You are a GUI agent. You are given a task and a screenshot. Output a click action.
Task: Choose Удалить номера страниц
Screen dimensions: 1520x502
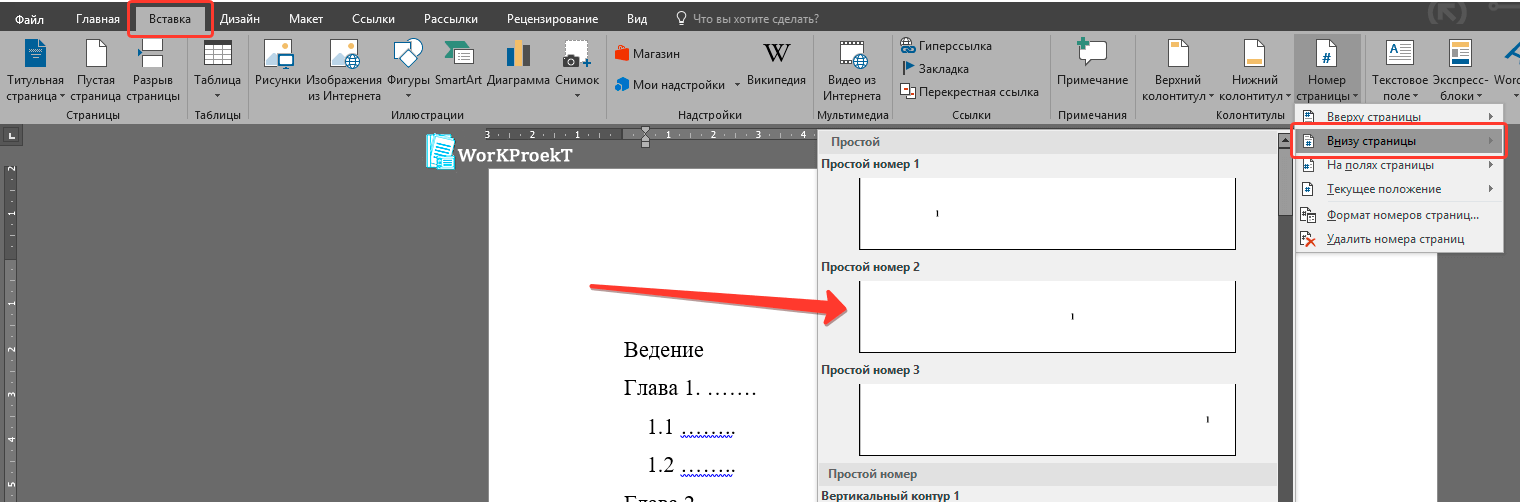[x=1395, y=239]
